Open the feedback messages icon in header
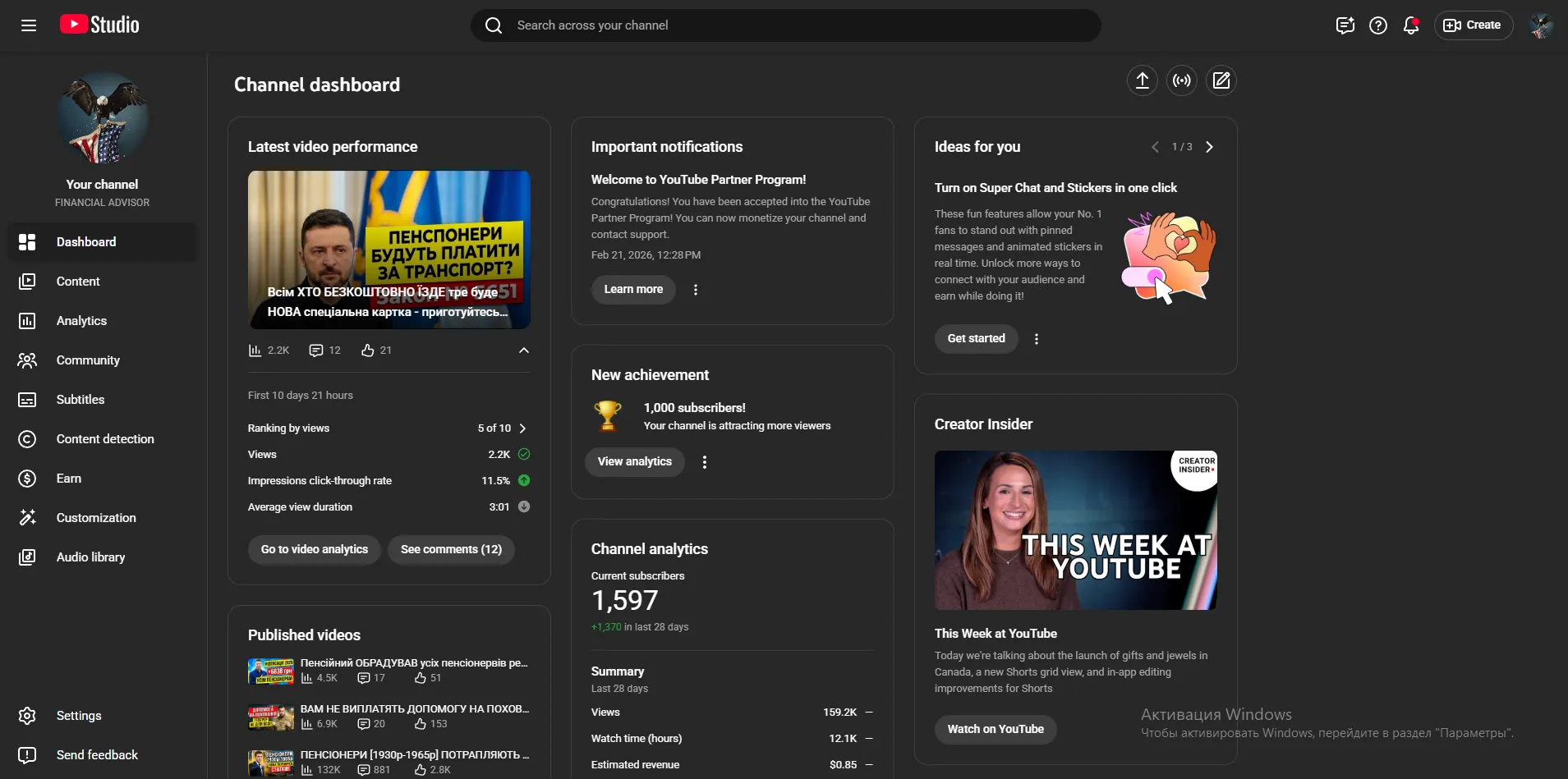Image resolution: width=1568 pixels, height=779 pixels. tap(1345, 25)
